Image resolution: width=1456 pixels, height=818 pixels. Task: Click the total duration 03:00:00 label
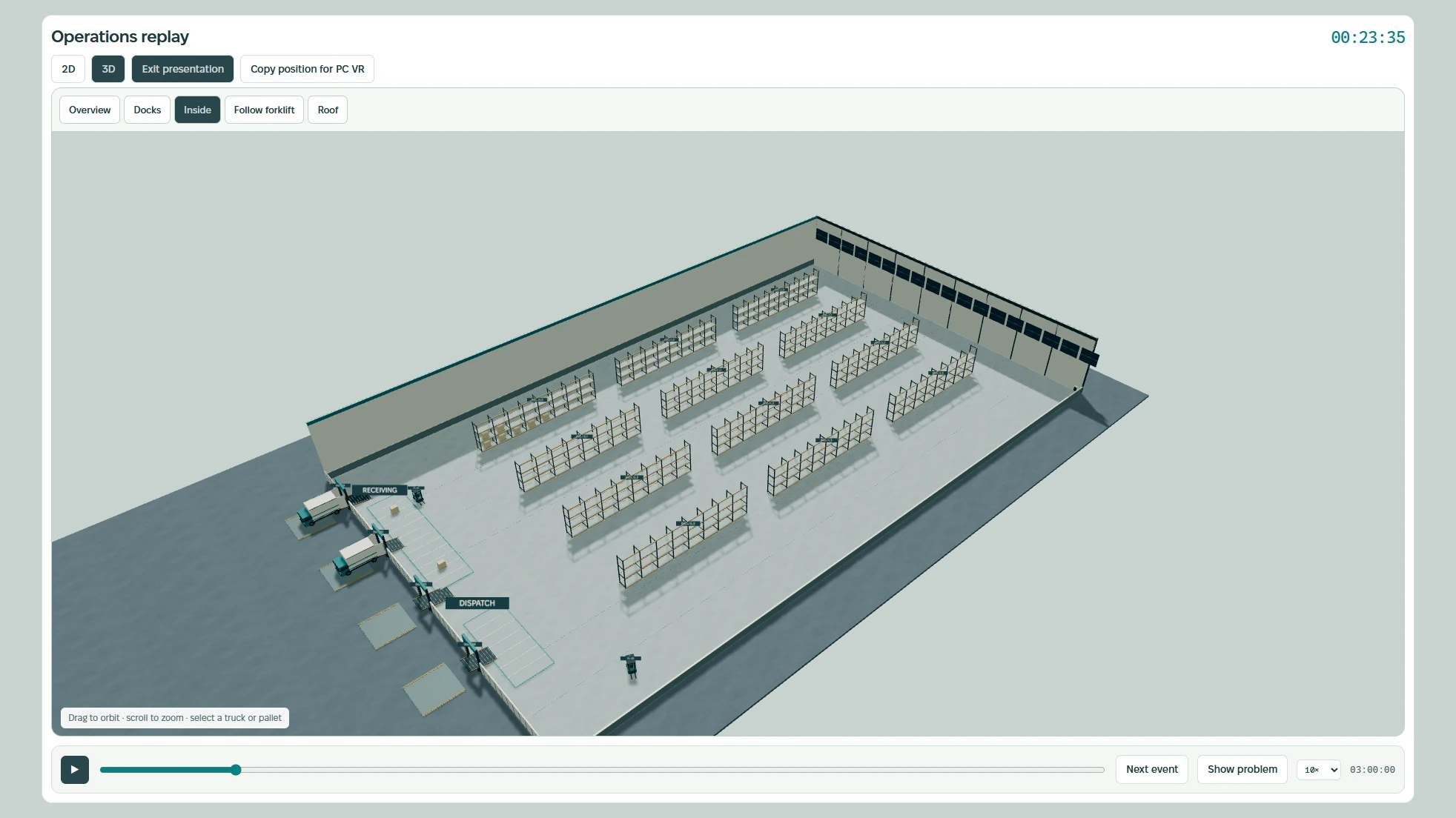[x=1372, y=770]
